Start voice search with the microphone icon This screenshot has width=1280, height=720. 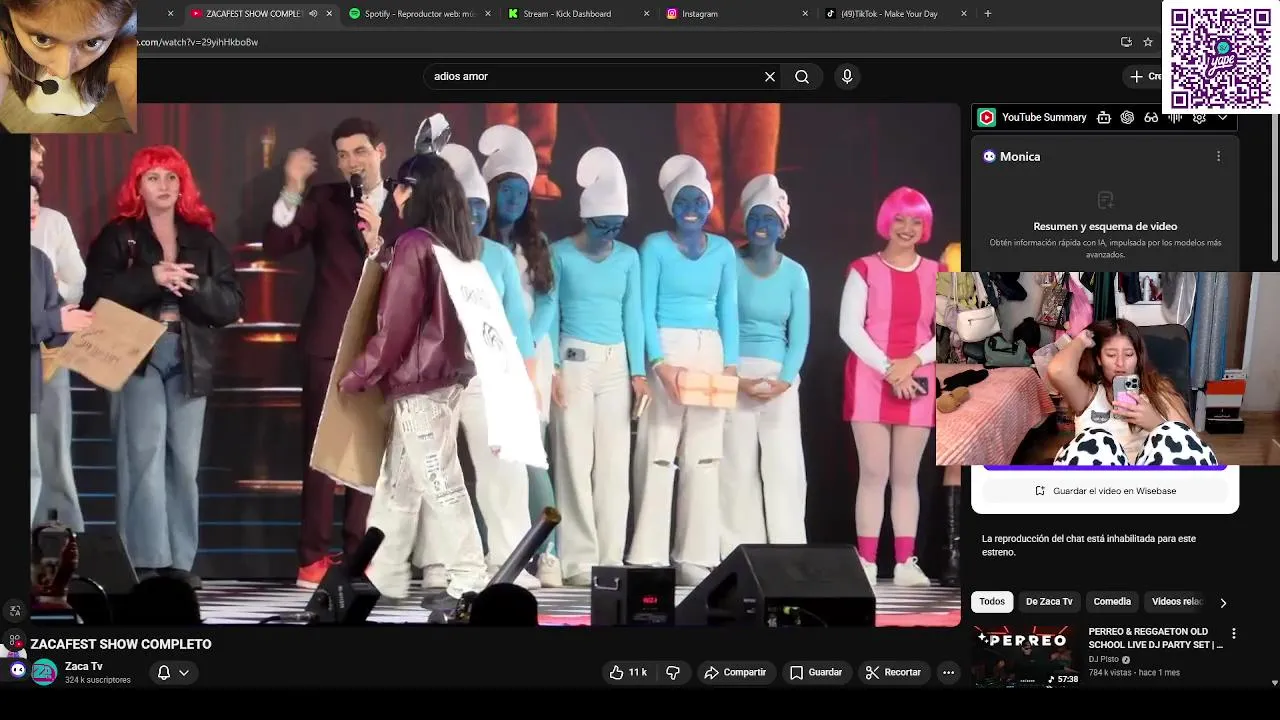(847, 76)
